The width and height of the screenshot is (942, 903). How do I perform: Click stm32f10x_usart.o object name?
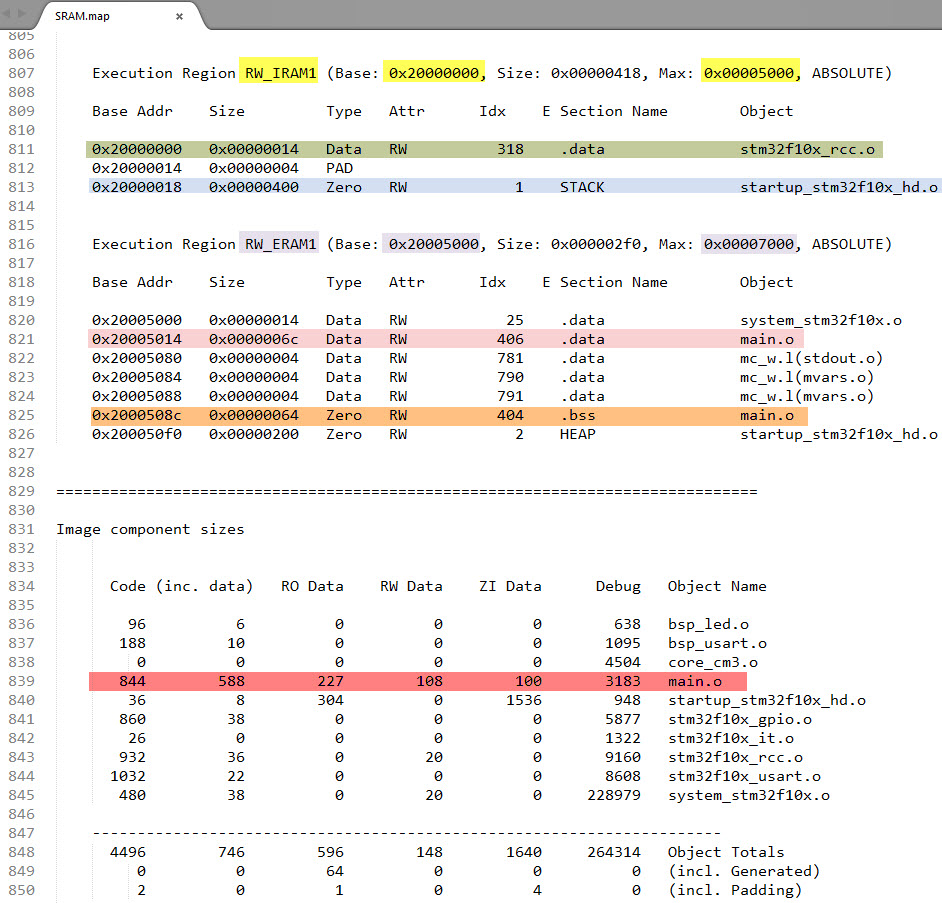pos(744,777)
